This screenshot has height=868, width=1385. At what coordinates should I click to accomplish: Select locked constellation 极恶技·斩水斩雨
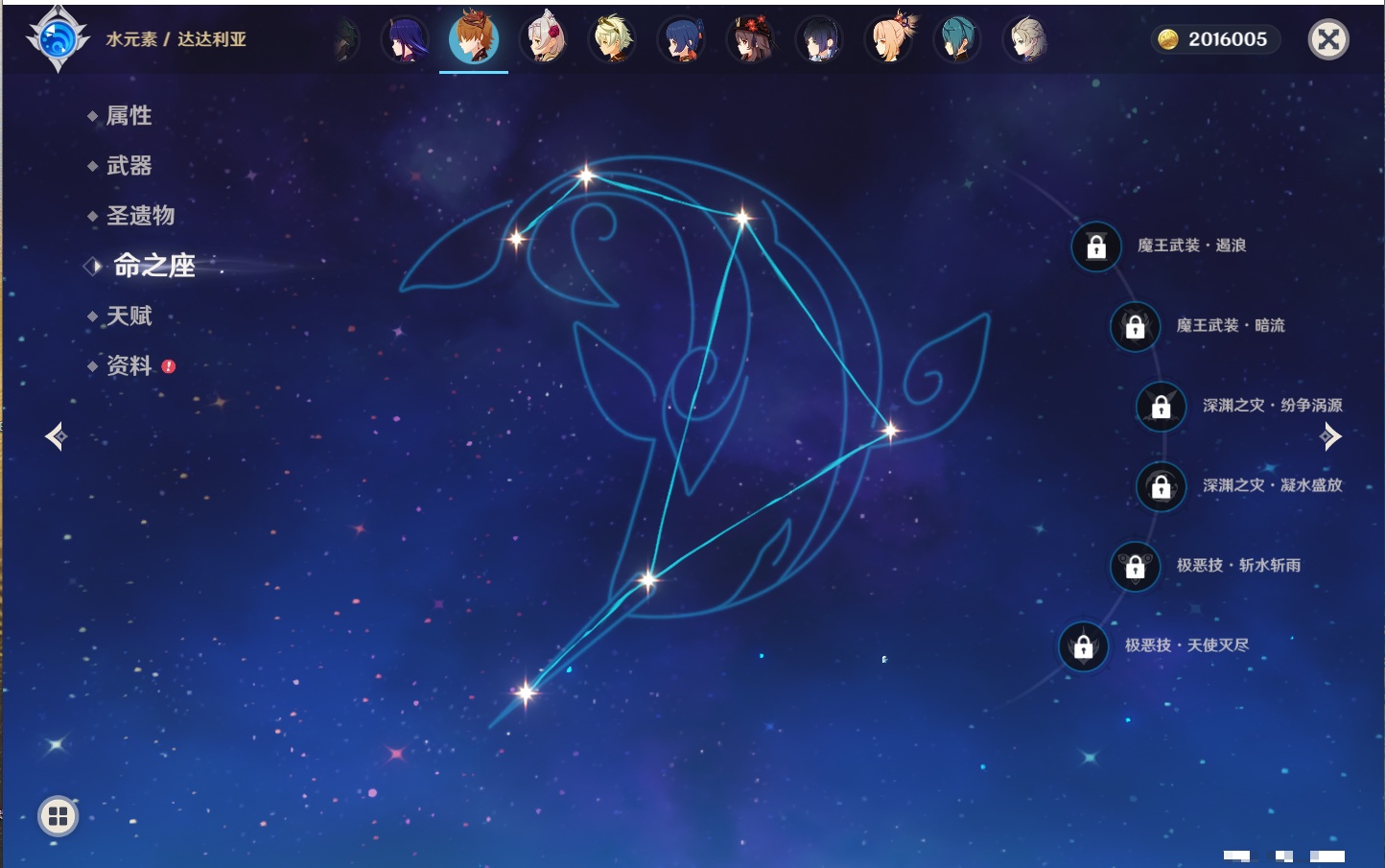(1135, 566)
